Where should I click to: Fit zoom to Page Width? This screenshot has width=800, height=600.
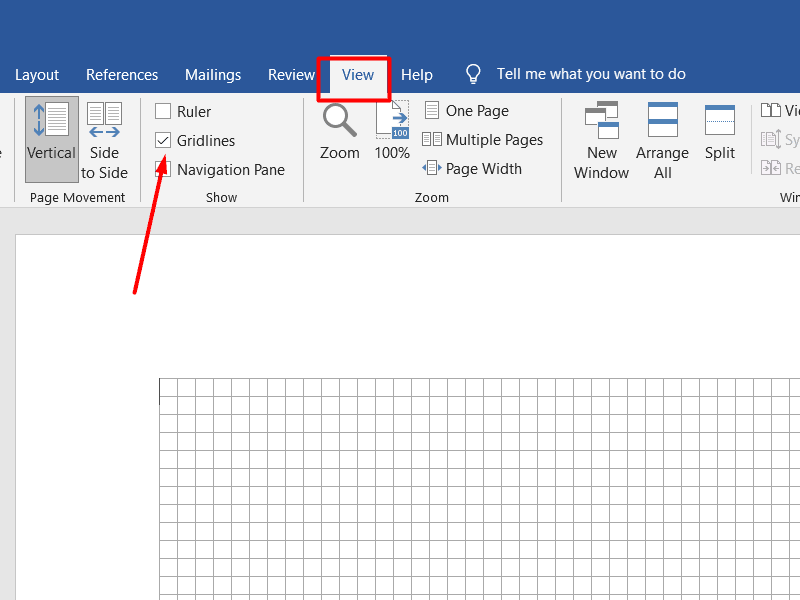tap(473, 169)
